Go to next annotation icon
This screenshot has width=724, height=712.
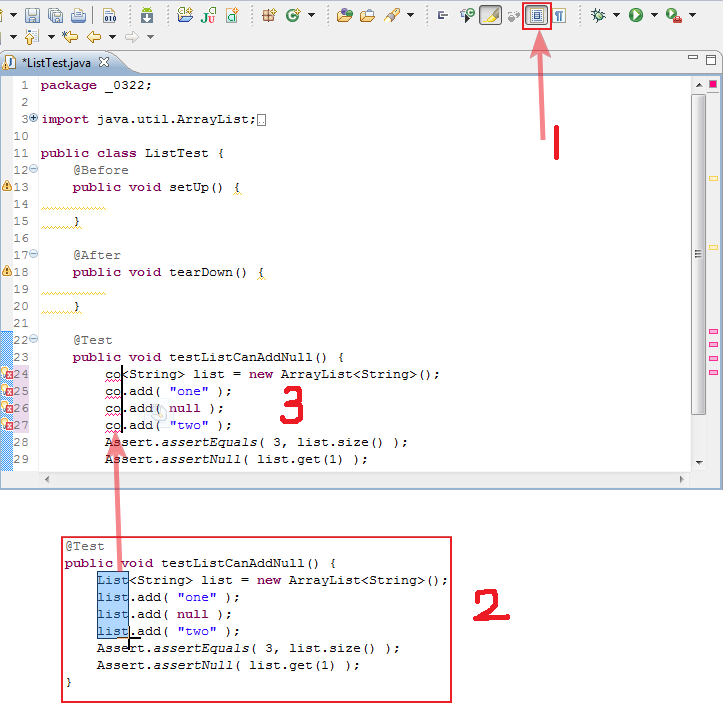click(x=31, y=36)
